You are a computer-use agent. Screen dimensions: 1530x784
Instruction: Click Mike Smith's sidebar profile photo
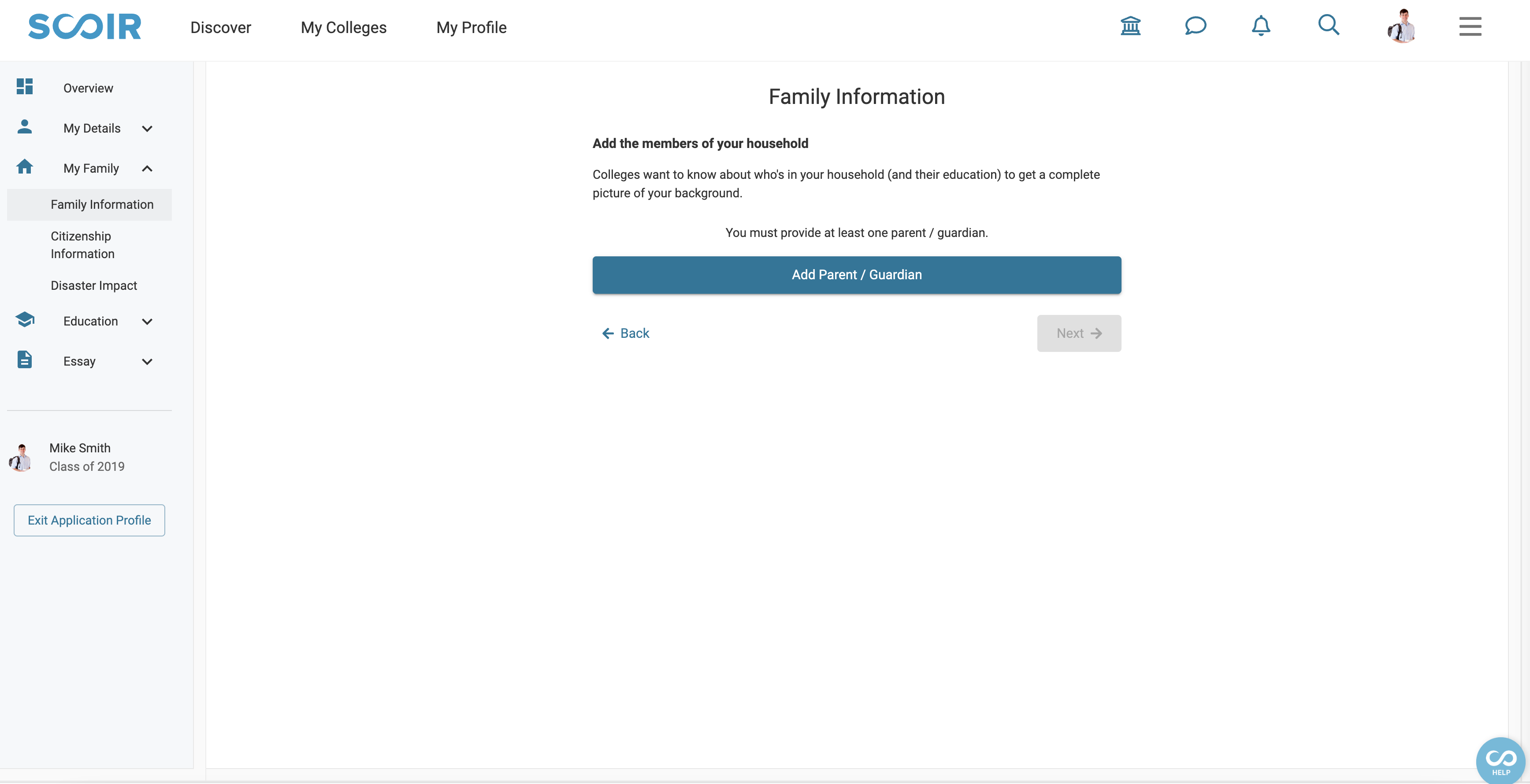click(x=21, y=458)
